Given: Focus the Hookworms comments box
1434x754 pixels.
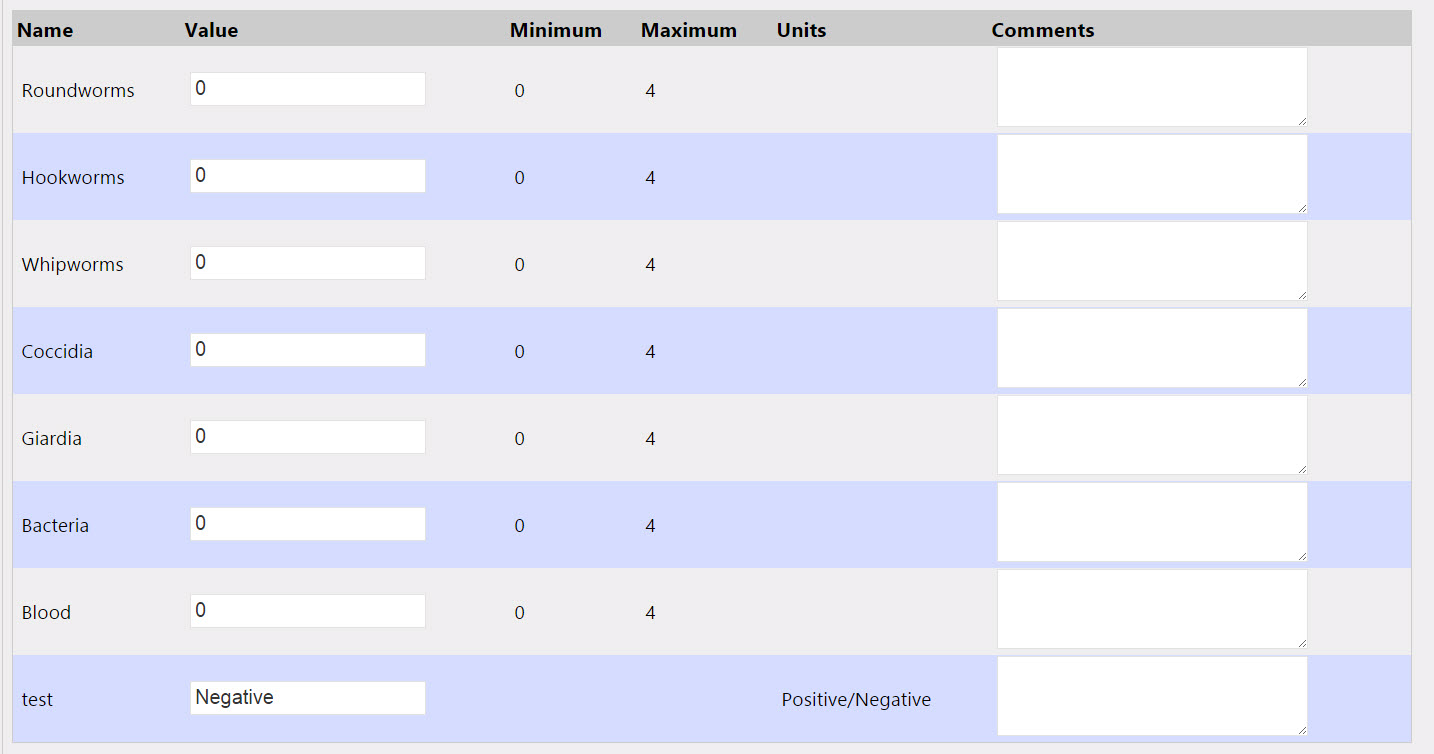Looking at the screenshot, I should [x=1152, y=174].
